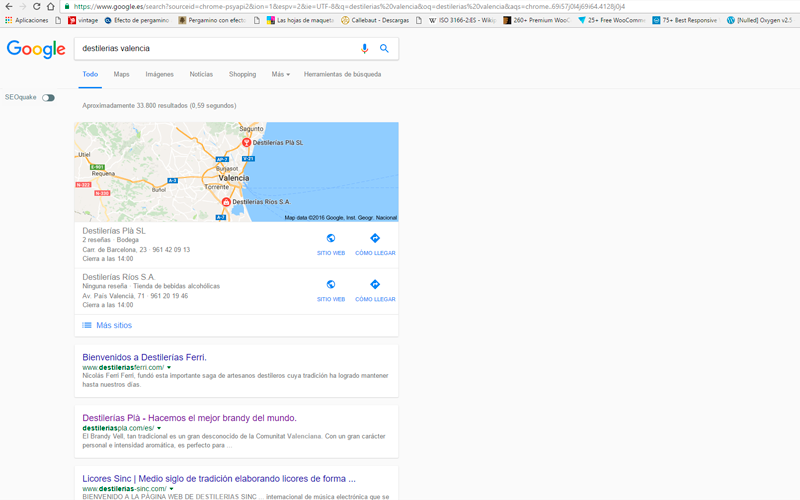Expand arrow next to destileriaspla.com/es/ URL
The image size is (800, 500).
pyautogui.click(x=159, y=428)
